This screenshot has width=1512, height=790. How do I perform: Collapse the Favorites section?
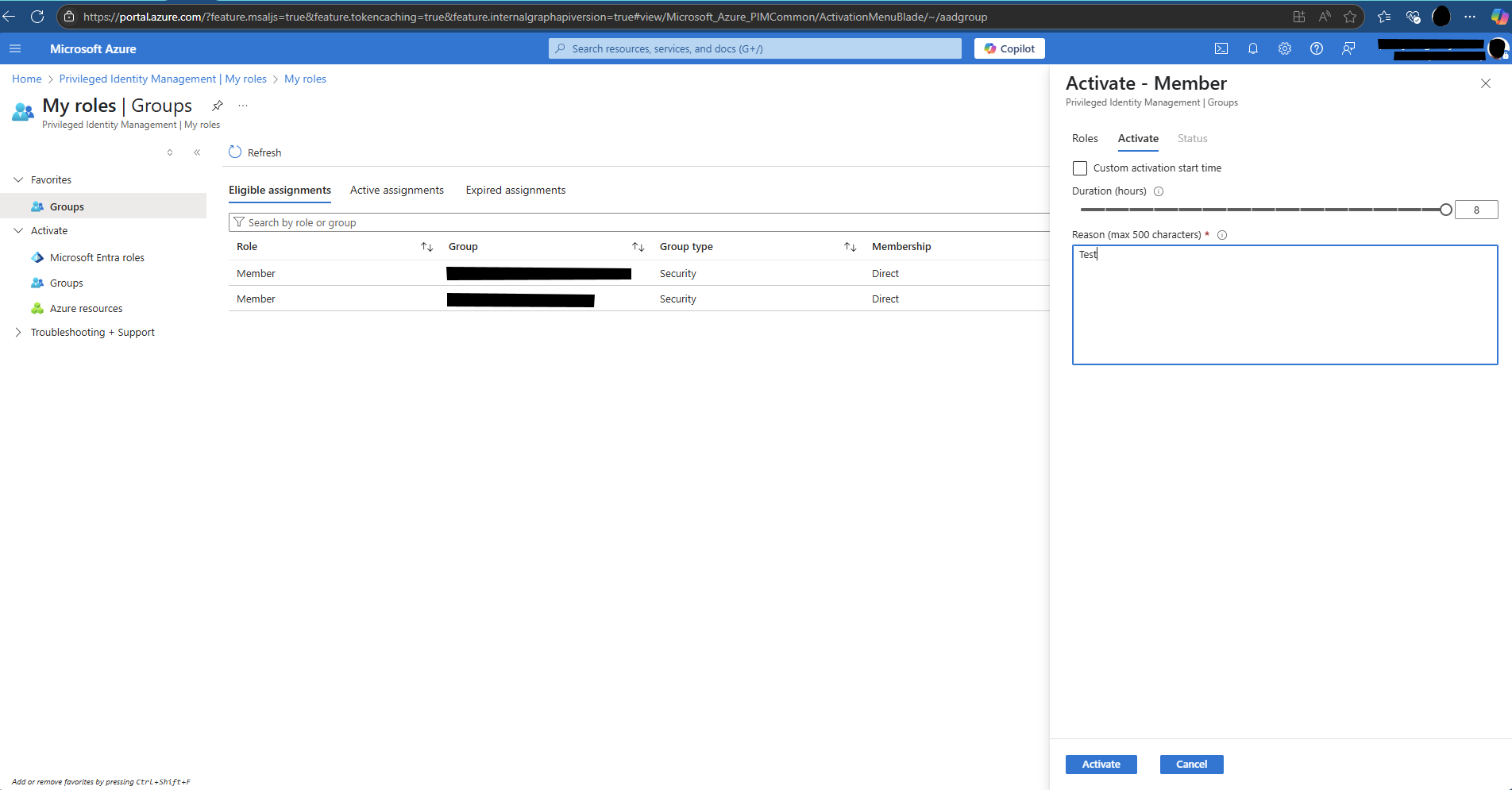(x=18, y=180)
